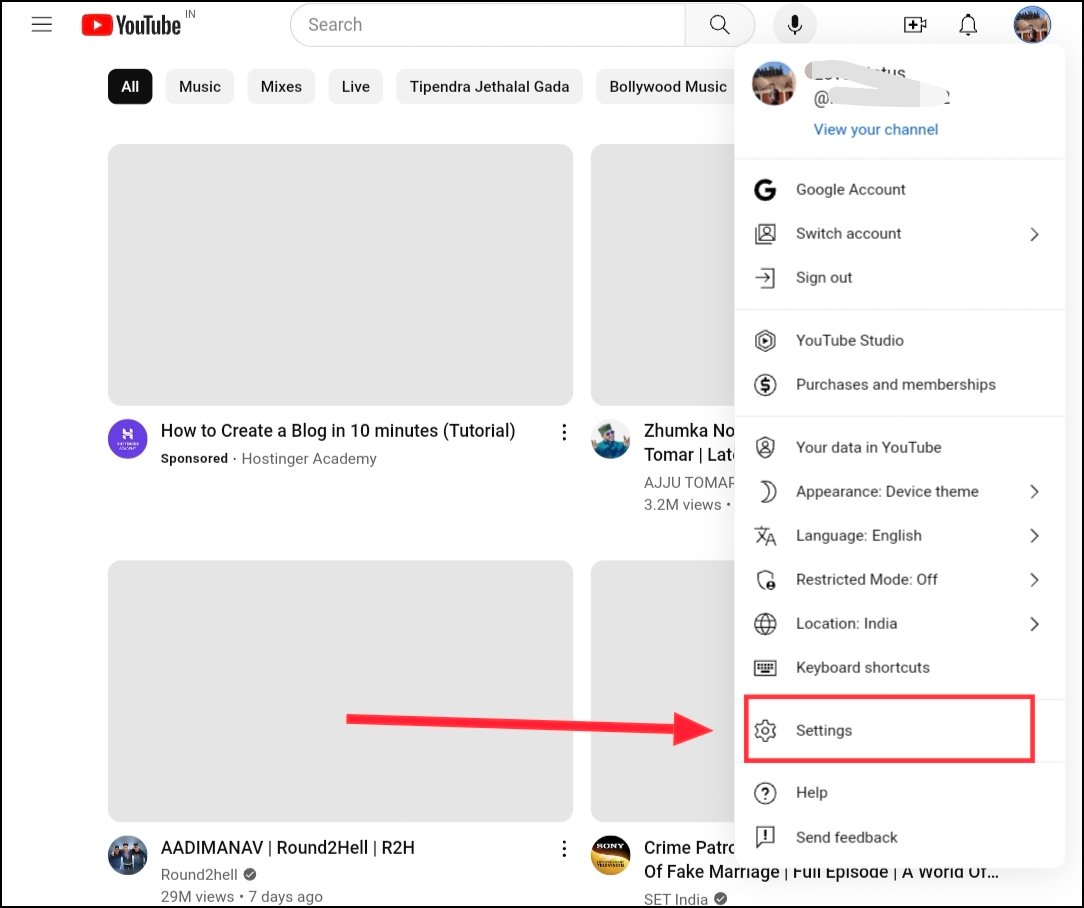Expand the Appearance submenu arrow
The image size is (1084, 908).
click(x=1034, y=492)
